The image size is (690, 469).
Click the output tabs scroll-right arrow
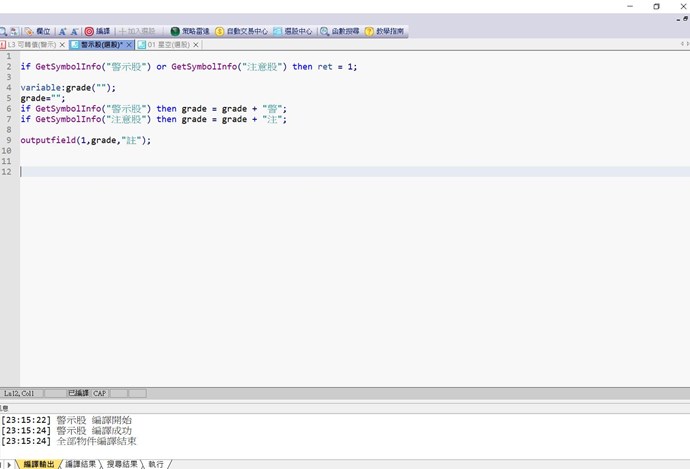point(11,464)
